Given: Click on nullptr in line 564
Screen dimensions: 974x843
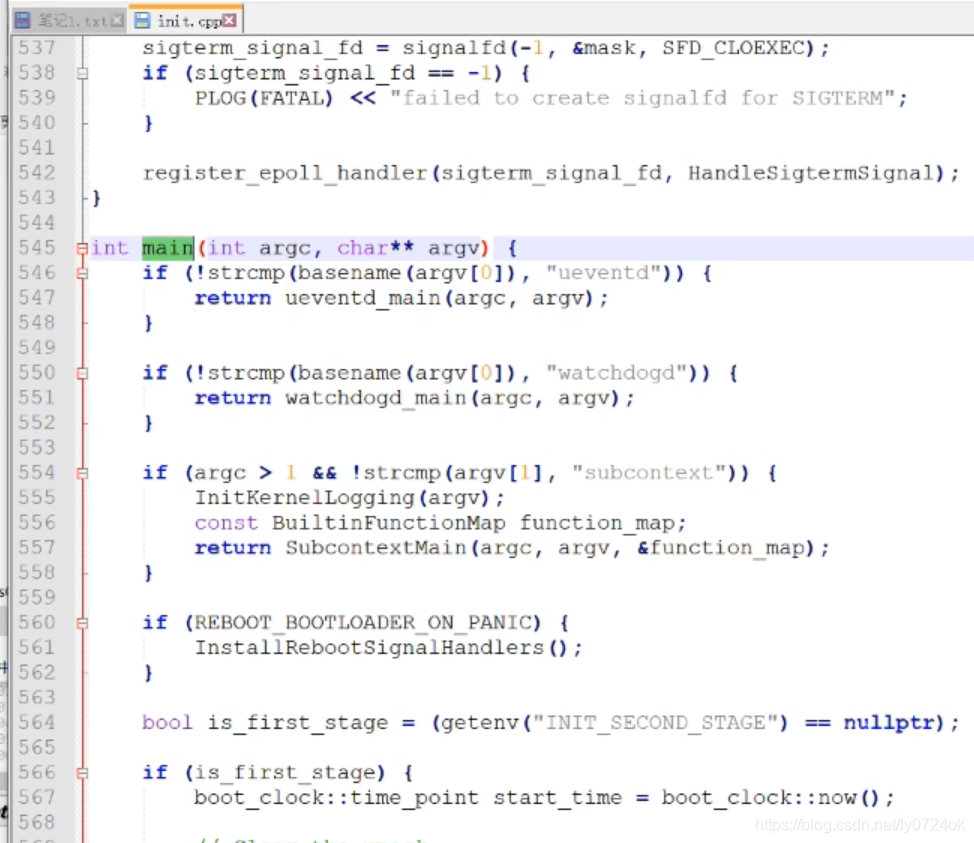Looking at the screenshot, I should (888, 723).
